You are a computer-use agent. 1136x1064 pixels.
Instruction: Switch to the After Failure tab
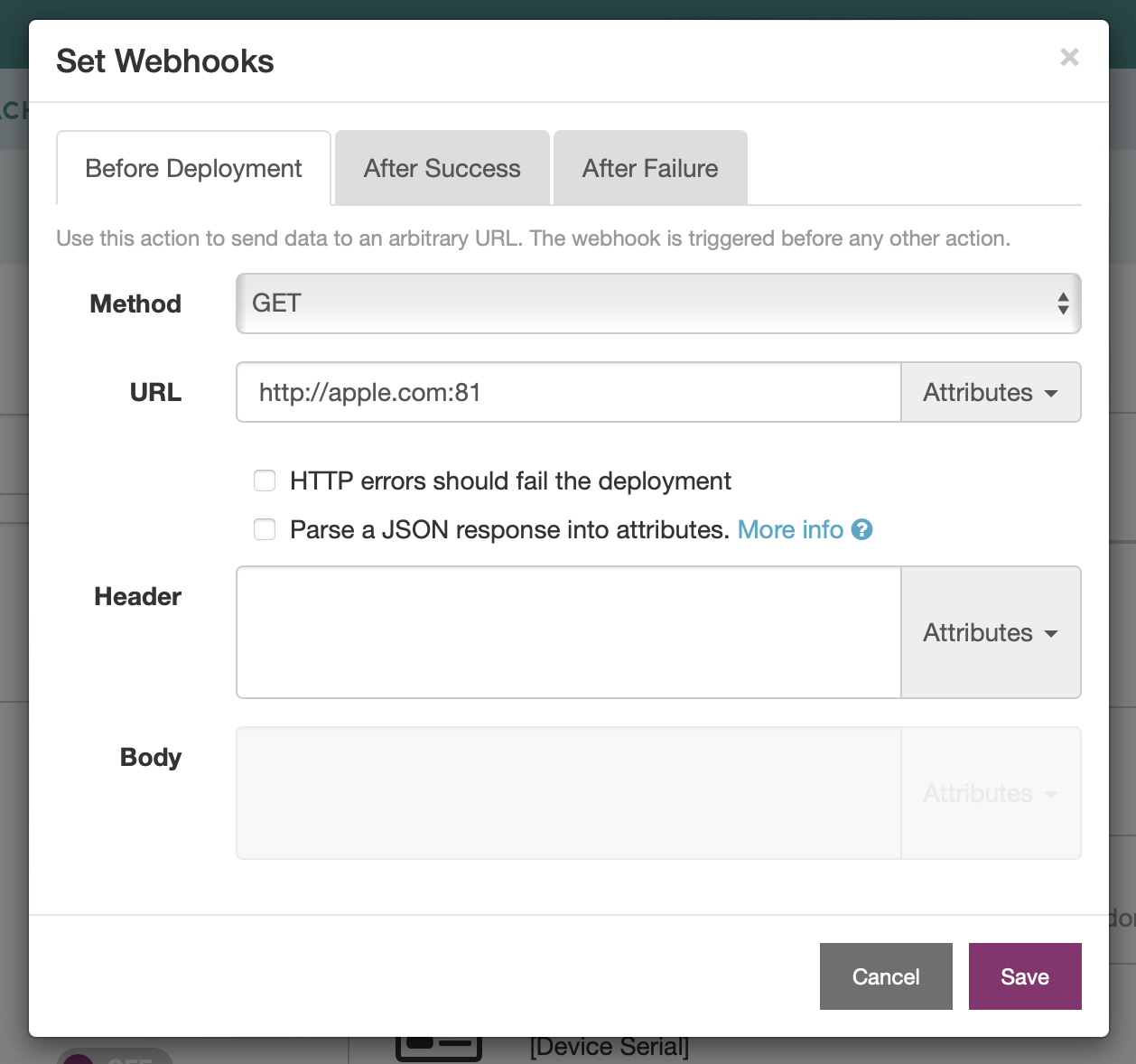pyautogui.click(x=650, y=168)
